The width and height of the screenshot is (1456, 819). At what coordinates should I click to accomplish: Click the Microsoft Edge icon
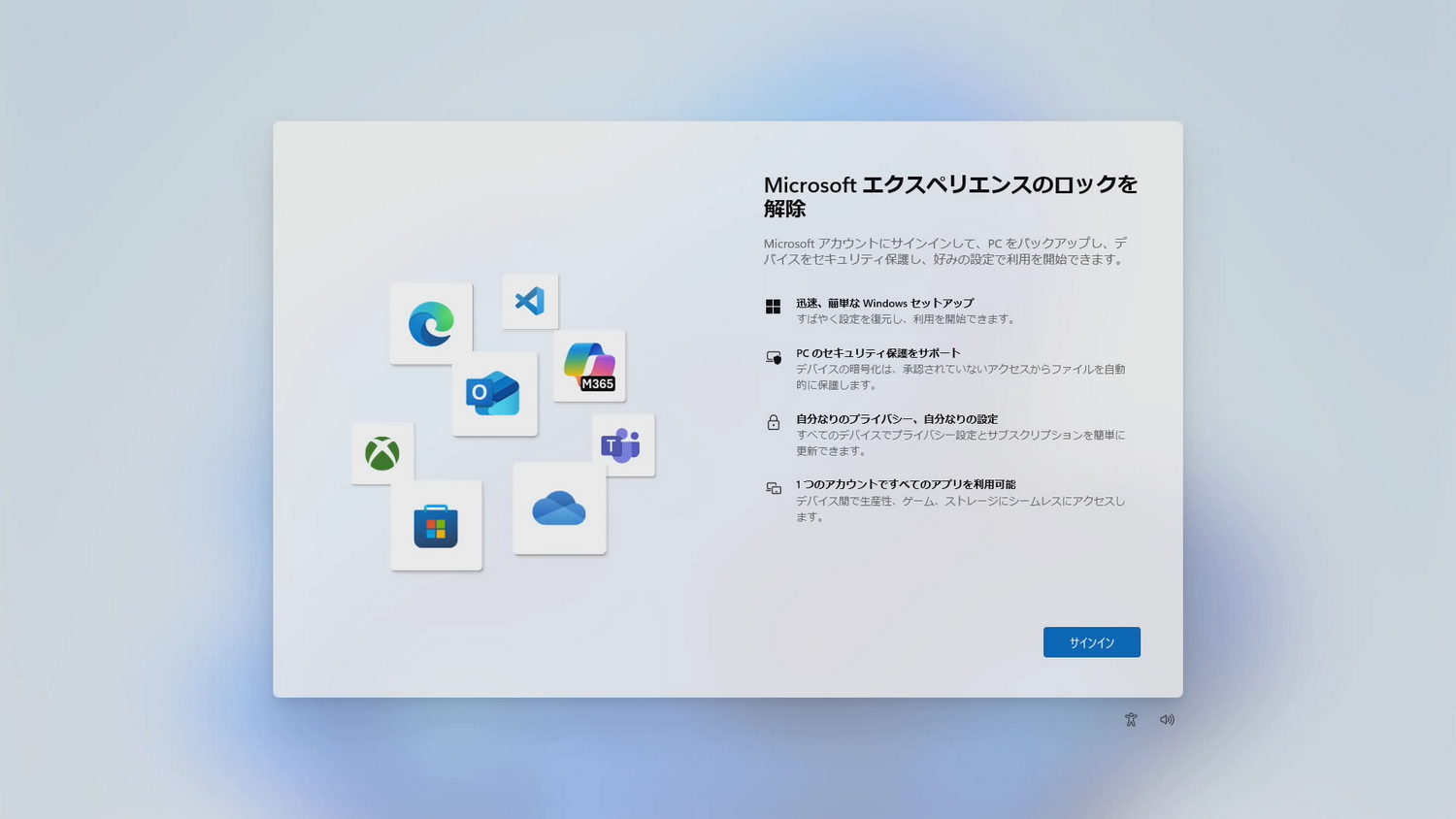(430, 323)
